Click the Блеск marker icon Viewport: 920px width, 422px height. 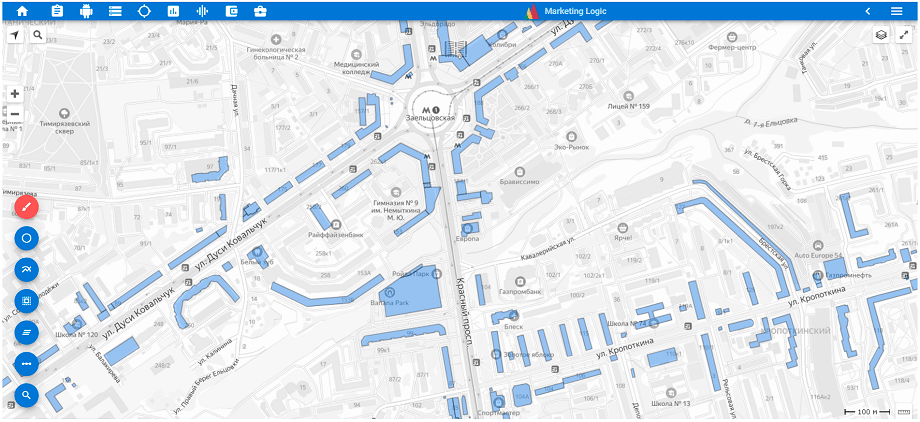[x=513, y=316]
